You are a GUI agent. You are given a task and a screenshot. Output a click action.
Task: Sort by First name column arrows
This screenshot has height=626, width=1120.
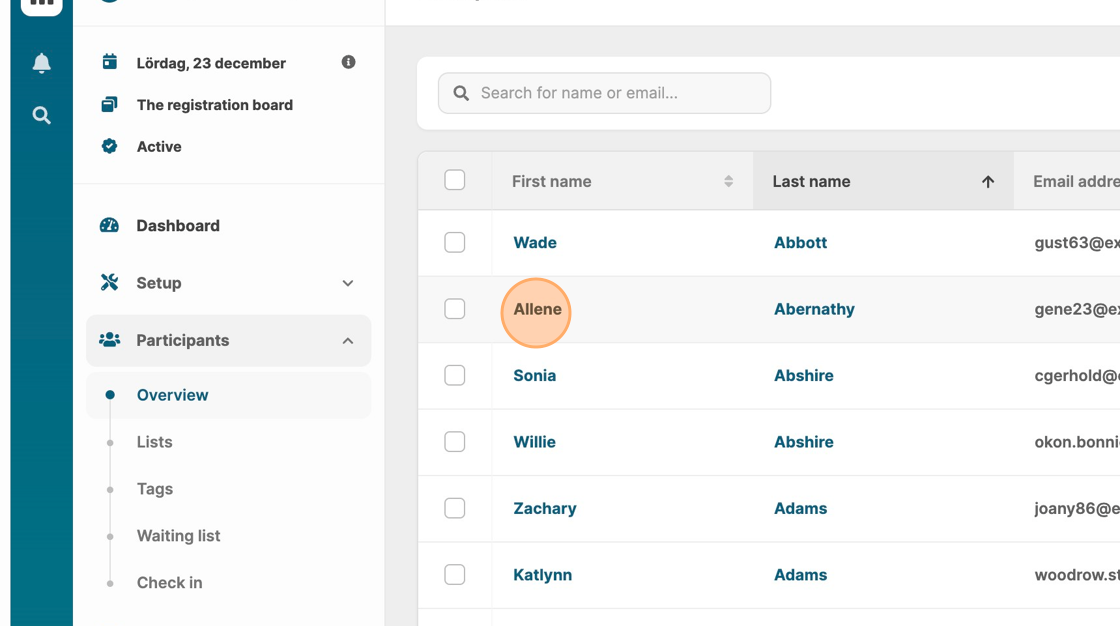(728, 181)
